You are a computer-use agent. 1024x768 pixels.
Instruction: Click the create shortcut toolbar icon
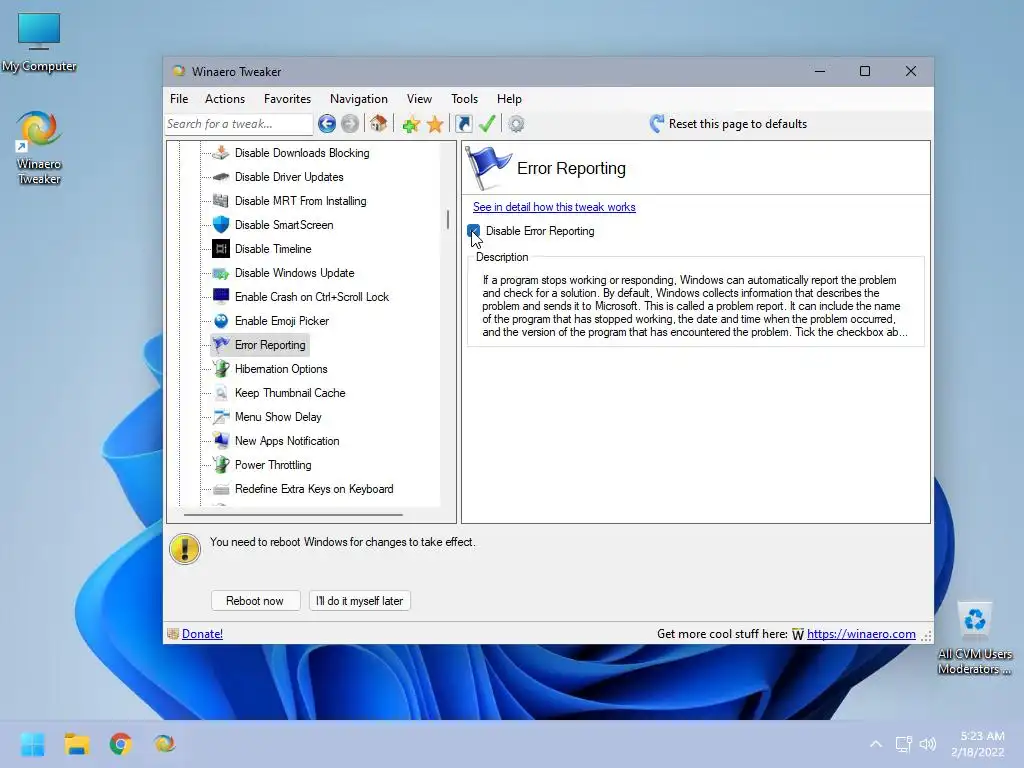(464, 123)
